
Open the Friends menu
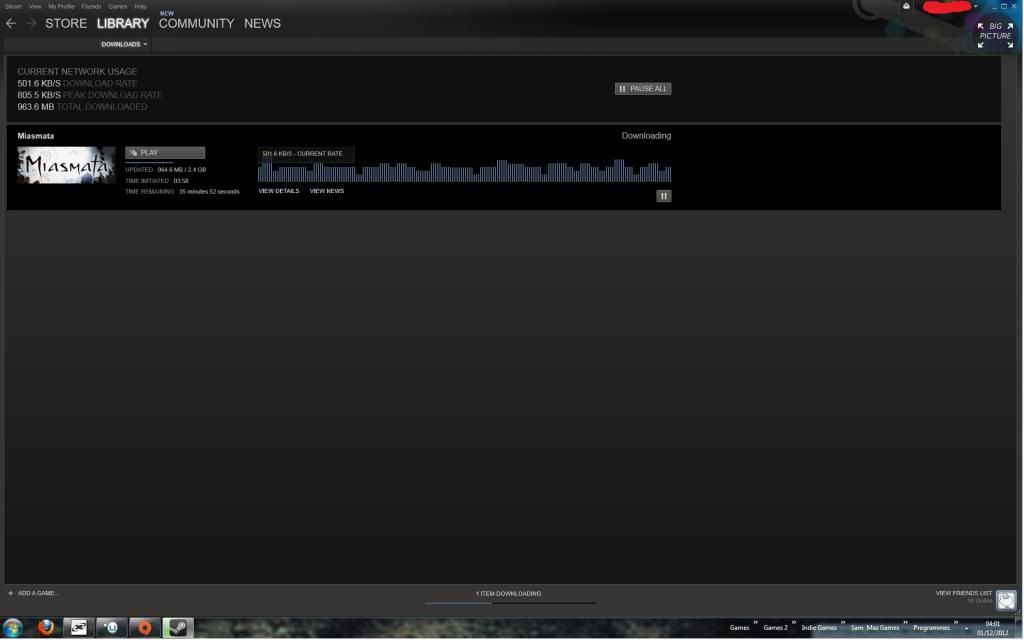(x=90, y=6)
